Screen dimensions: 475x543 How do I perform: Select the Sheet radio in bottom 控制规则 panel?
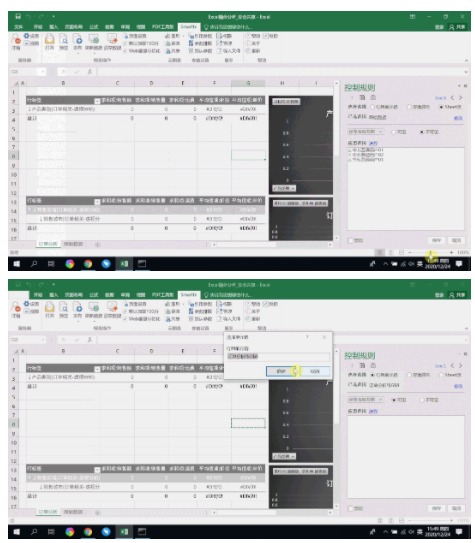click(x=441, y=375)
